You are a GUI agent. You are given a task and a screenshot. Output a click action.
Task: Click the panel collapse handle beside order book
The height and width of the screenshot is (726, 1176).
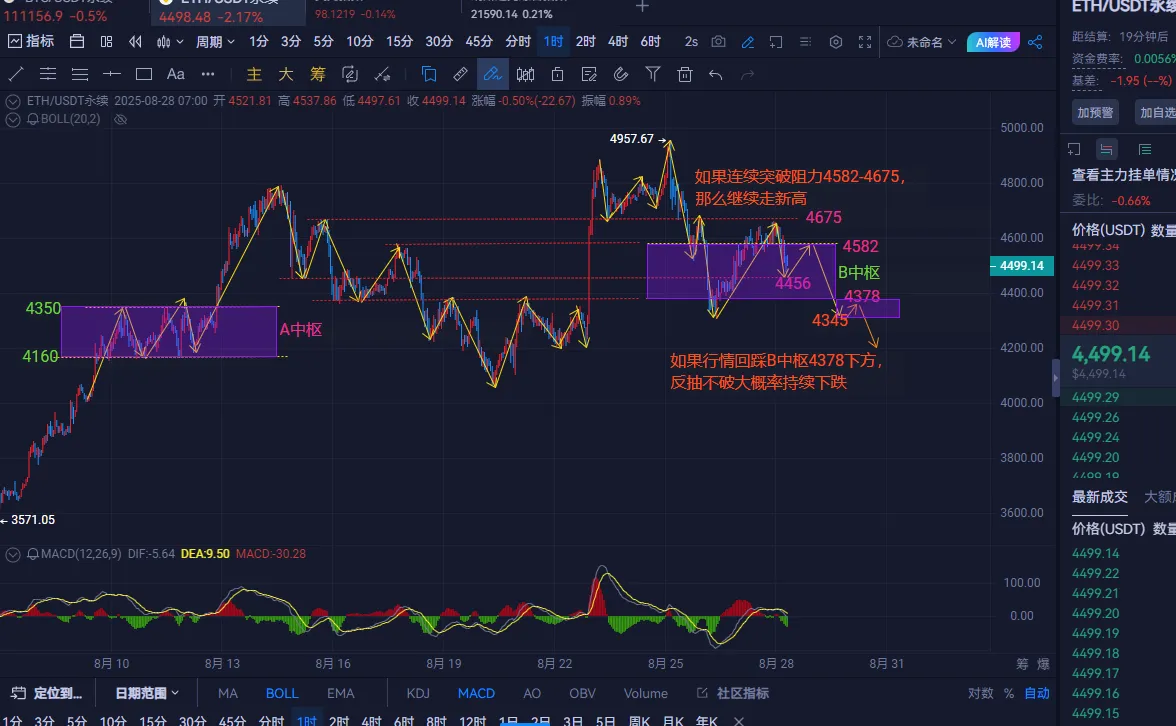[x=1056, y=378]
